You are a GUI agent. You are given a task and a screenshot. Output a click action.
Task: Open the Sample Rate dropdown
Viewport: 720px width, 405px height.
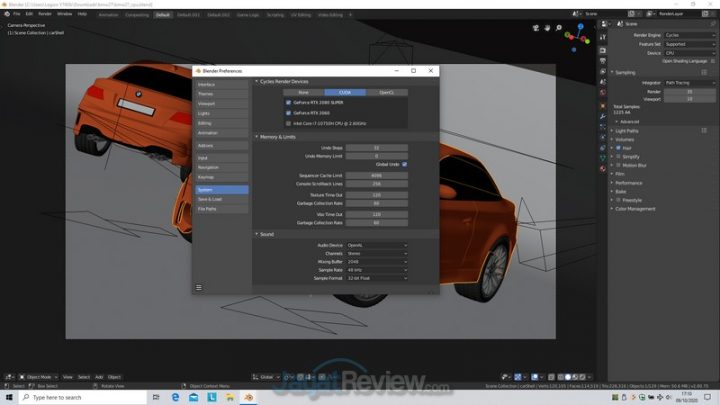coord(377,270)
